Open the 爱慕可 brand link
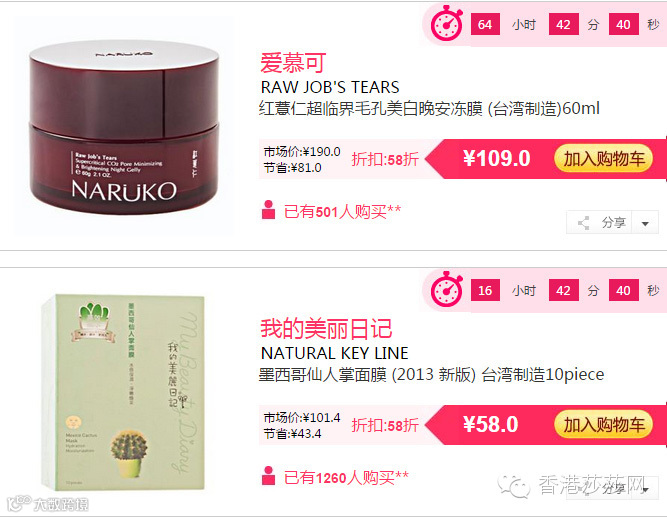Screen dimensions: 667x518 coord(293,63)
